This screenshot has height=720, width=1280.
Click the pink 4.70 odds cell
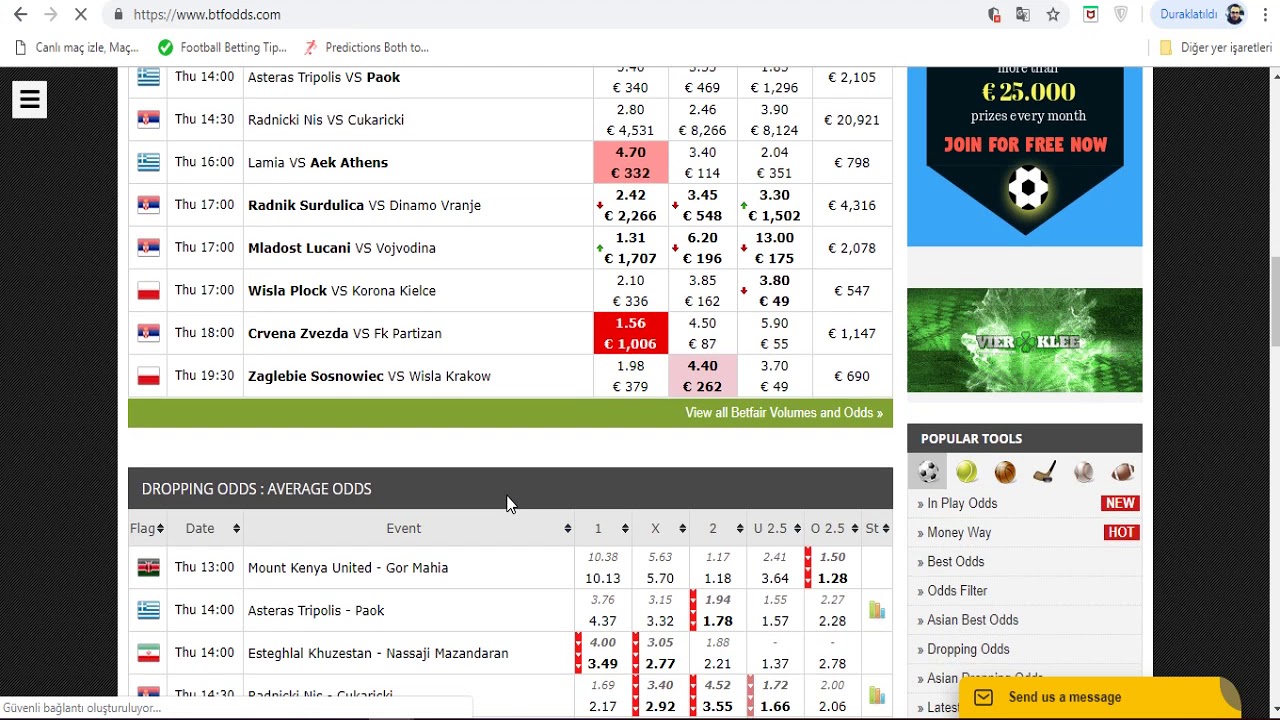coord(630,162)
